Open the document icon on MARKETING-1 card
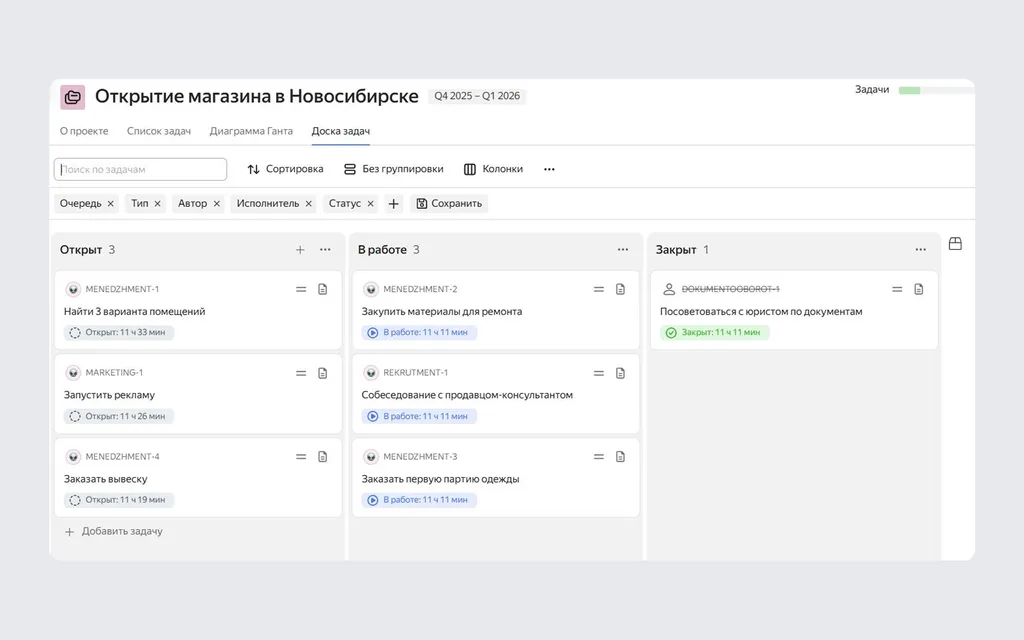Image resolution: width=1024 pixels, height=640 pixels. [x=323, y=373]
